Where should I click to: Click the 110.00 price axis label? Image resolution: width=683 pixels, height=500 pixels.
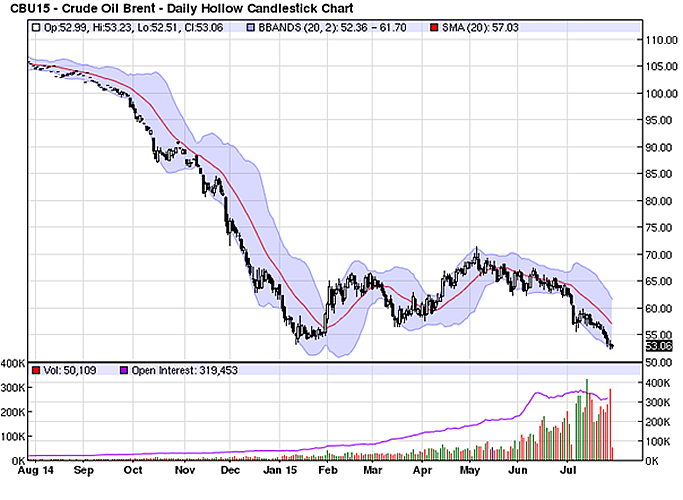pos(659,40)
